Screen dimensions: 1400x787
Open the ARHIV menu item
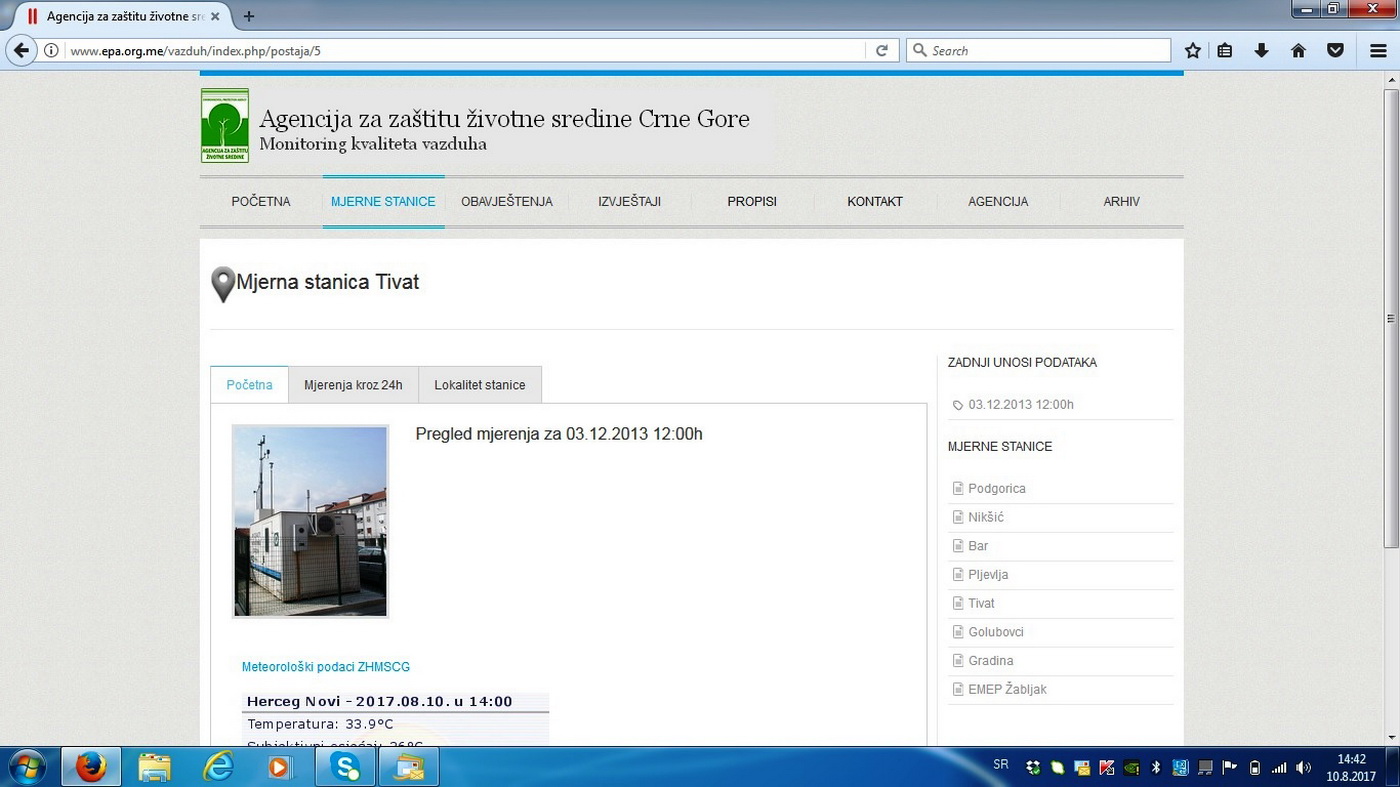(1121, 202)
